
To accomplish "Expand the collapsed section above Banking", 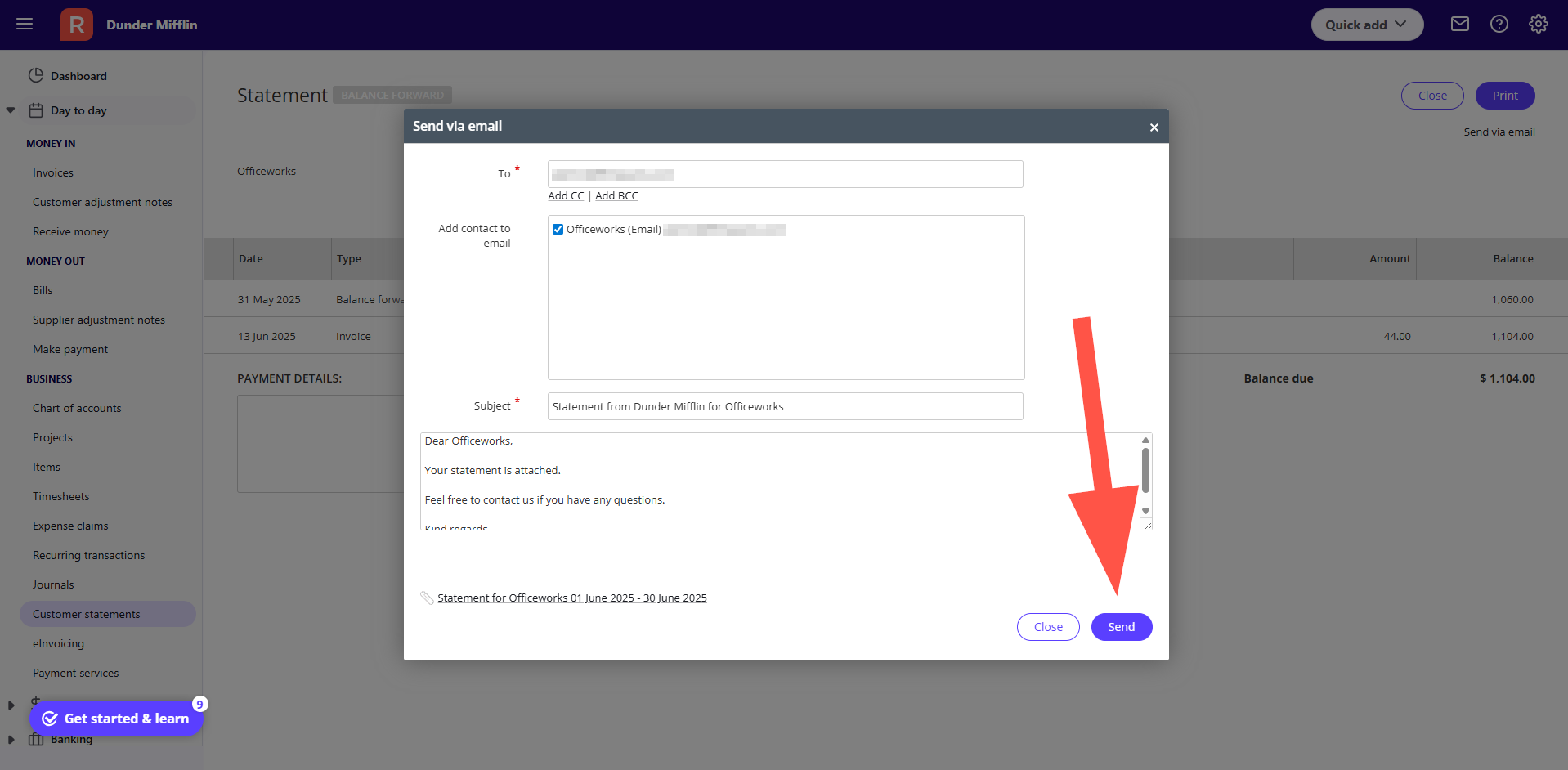I will (11, 705).
